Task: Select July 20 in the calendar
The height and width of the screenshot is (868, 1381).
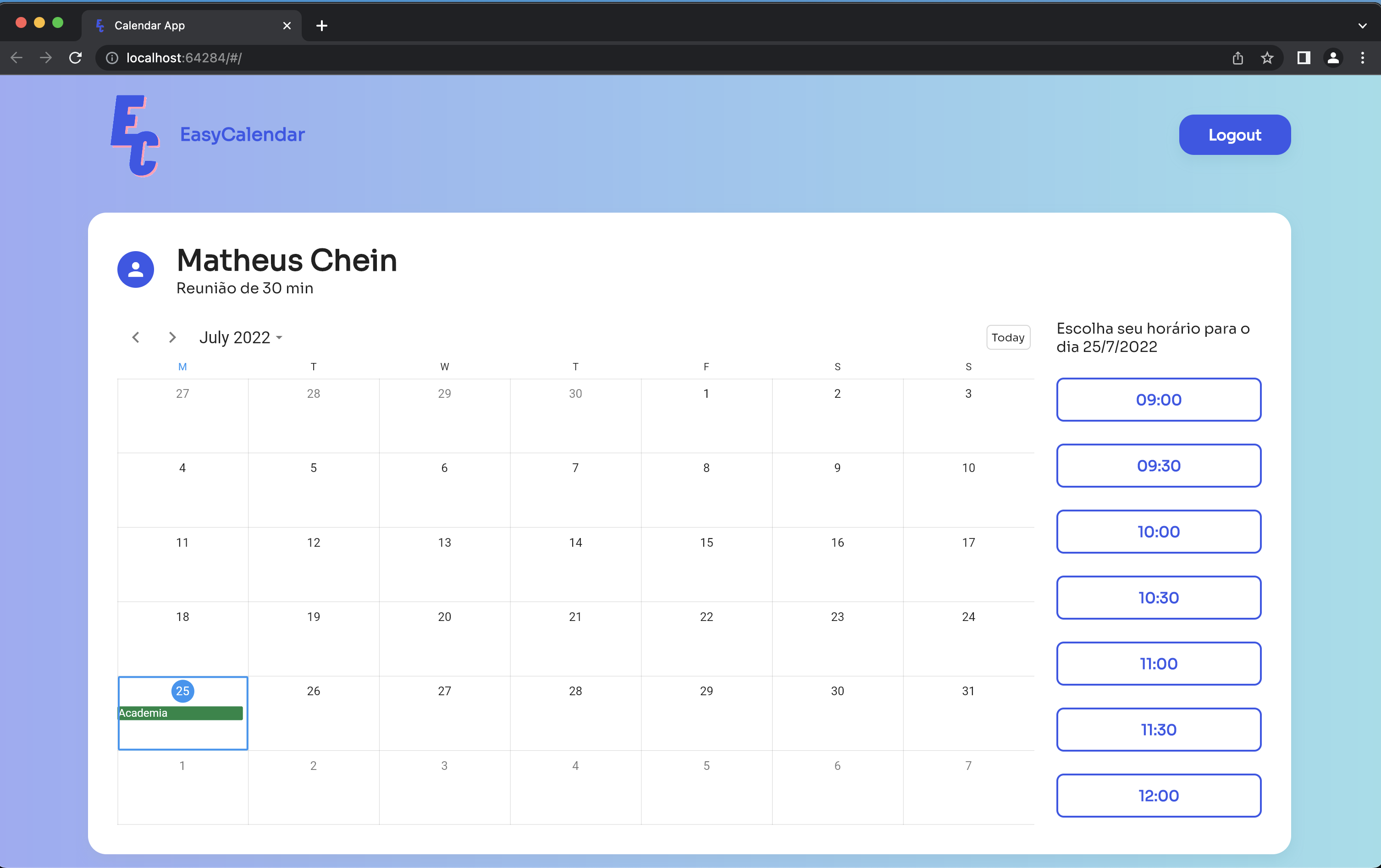Action: point(444,639)
